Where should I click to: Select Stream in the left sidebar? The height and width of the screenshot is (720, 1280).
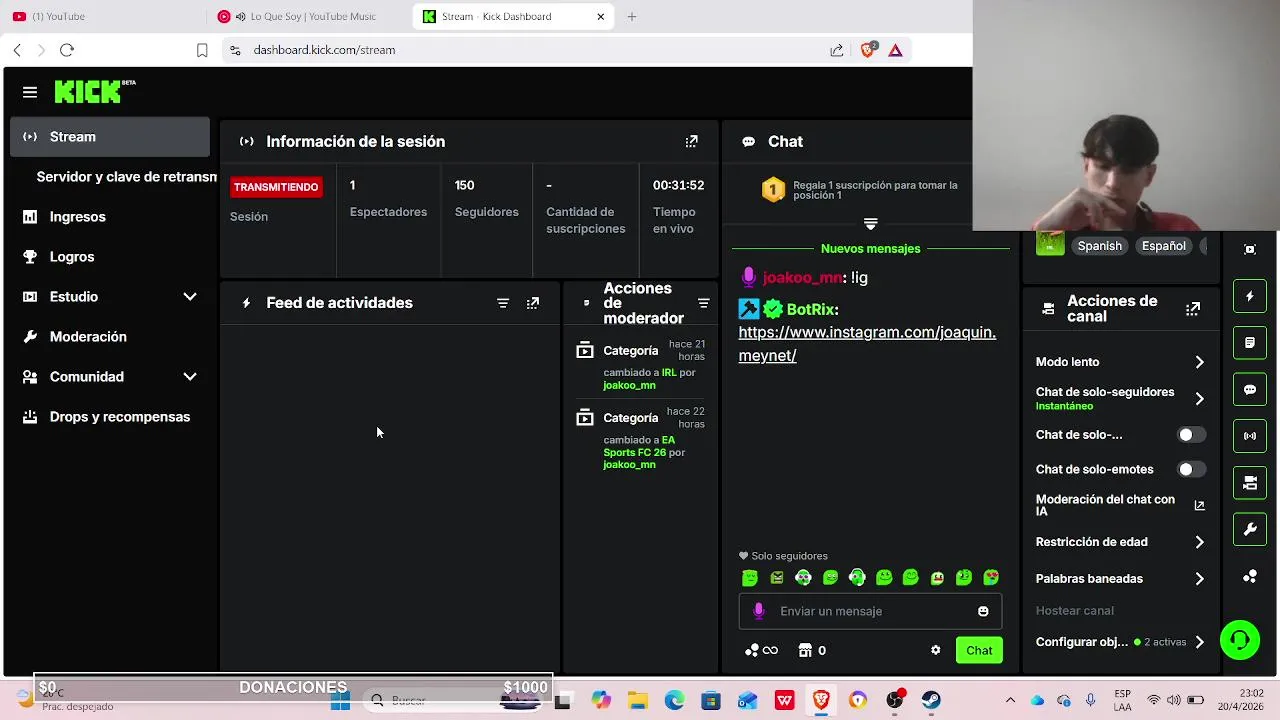(110, 137)
